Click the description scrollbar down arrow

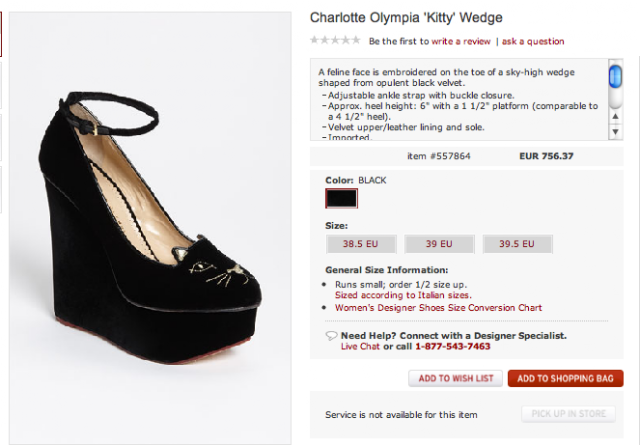616,131
